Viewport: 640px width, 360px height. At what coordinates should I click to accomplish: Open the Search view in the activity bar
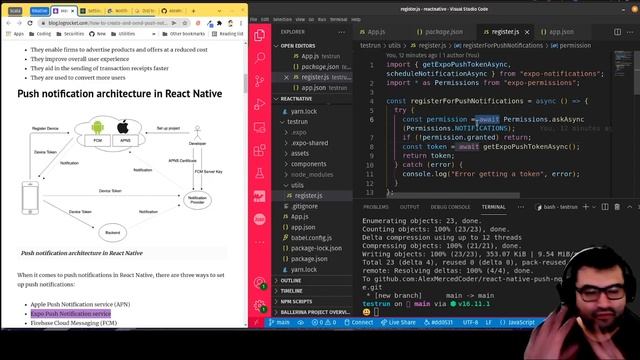coord(260,58)
